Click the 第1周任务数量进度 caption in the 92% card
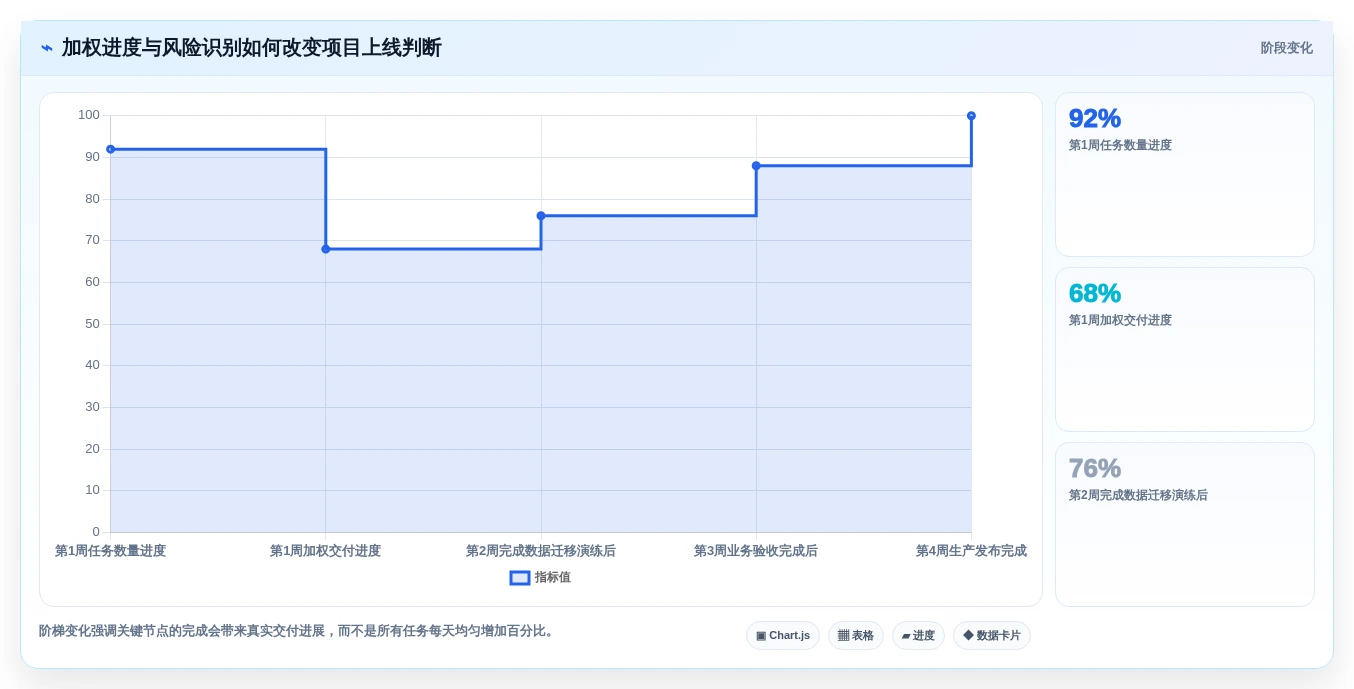Viewport: 1354px width, 689px height. (x=1120, y=145)
